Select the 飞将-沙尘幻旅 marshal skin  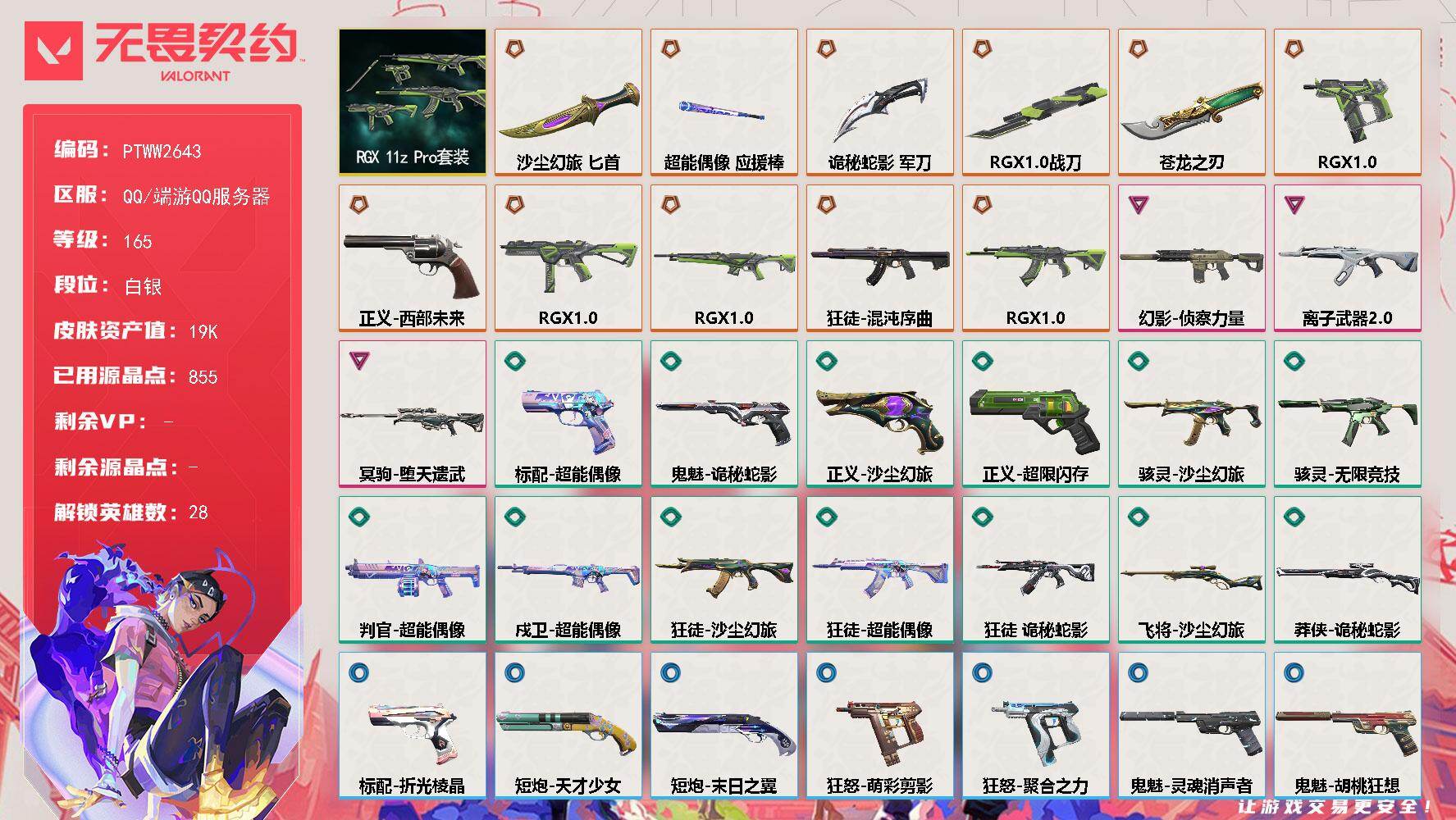coord(1192,569)
